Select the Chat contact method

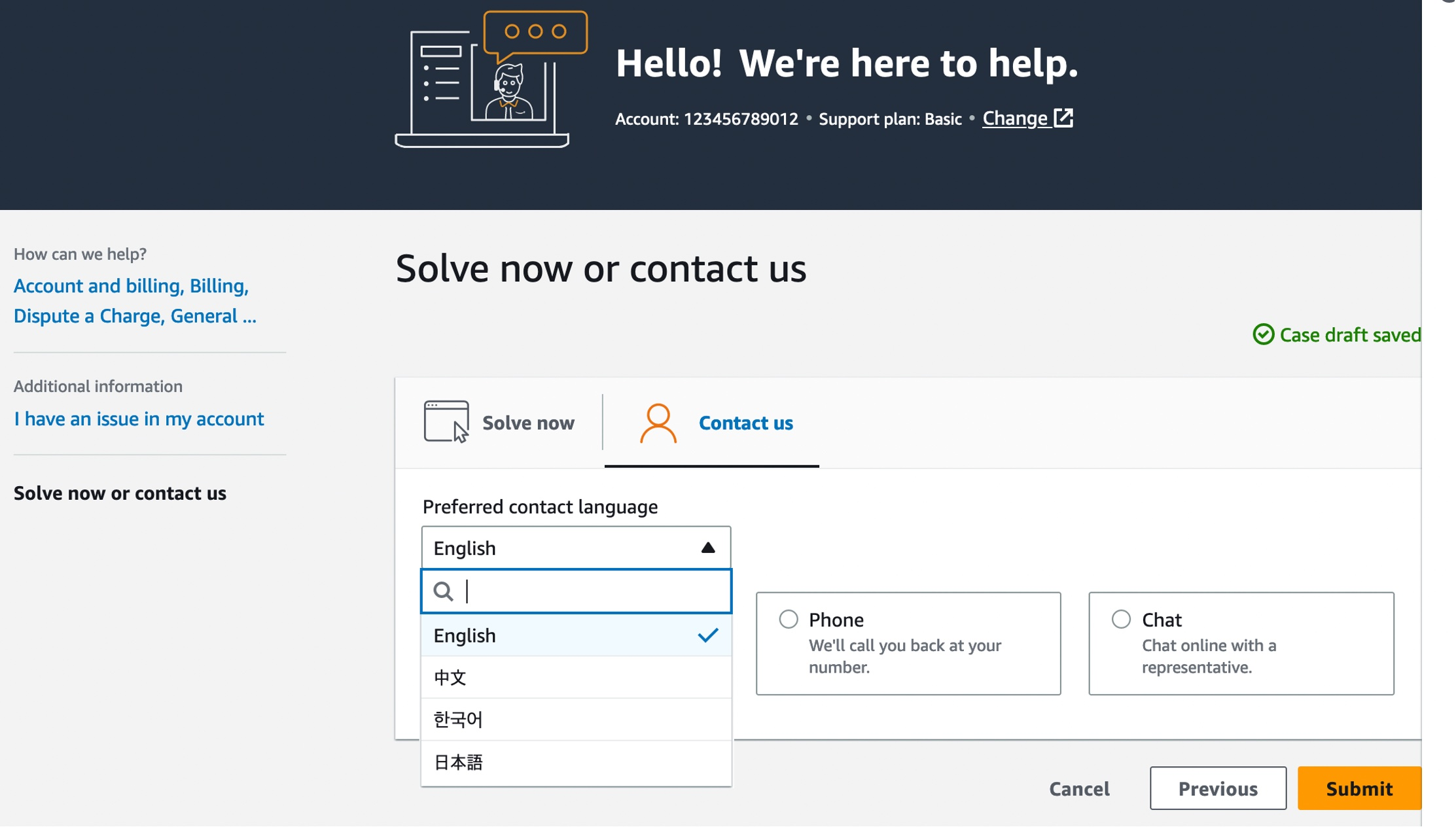click(1120, 619)
